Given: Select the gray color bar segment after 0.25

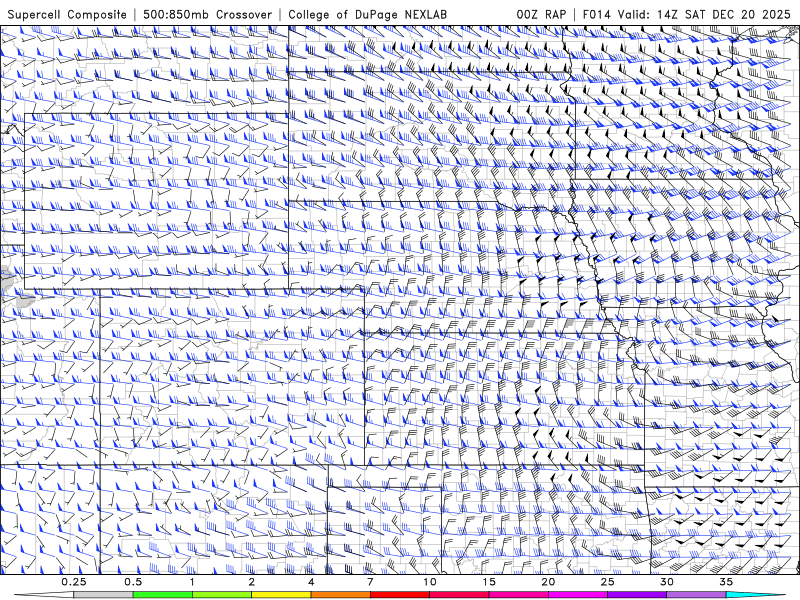Looking at the screenshot, I should point(103,595).
